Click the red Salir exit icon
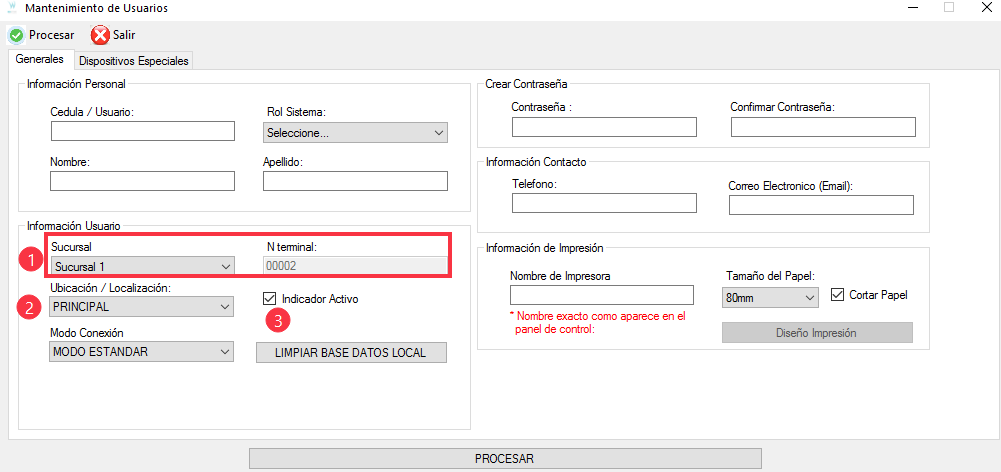 click(x=100, y=36)
